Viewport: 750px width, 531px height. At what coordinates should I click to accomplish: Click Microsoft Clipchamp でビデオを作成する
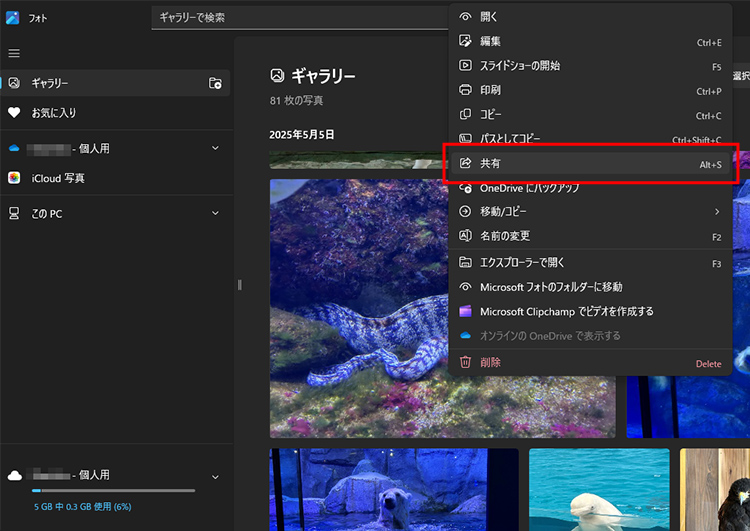tap(566, 311)
